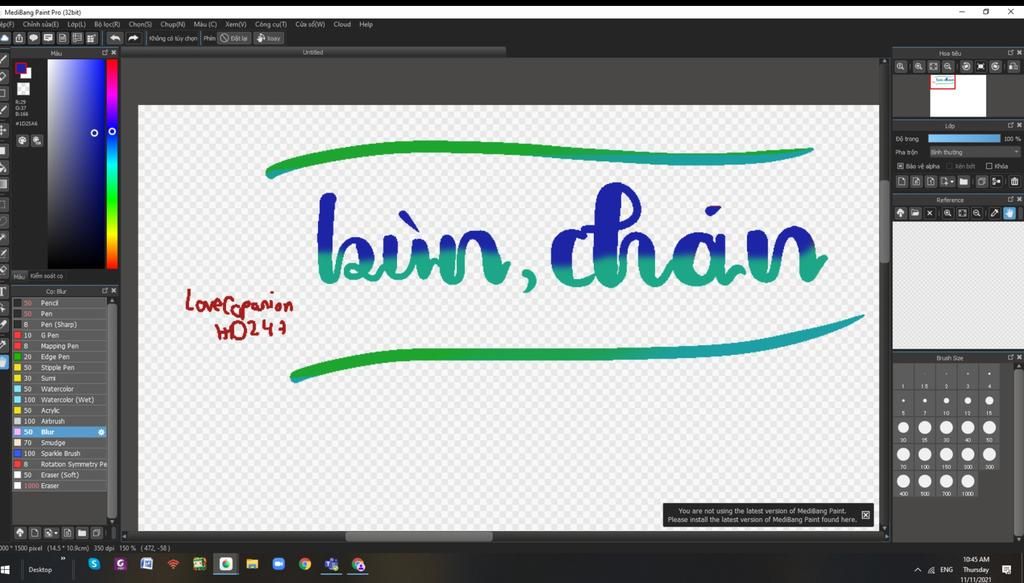Toggle Khóa lock checkbox

(x=989, y=166)
